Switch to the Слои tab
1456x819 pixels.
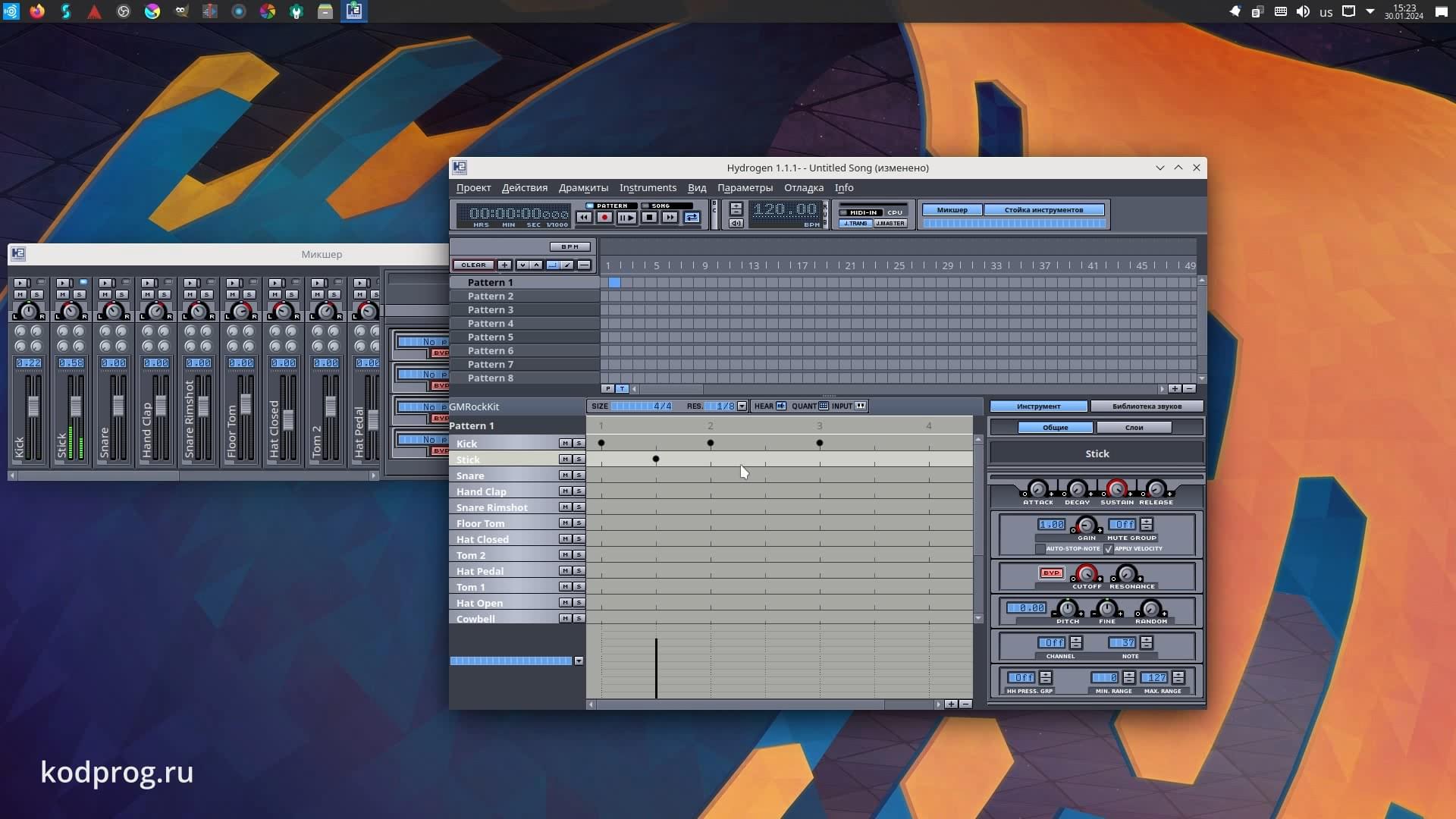(x=1134, y=428)
